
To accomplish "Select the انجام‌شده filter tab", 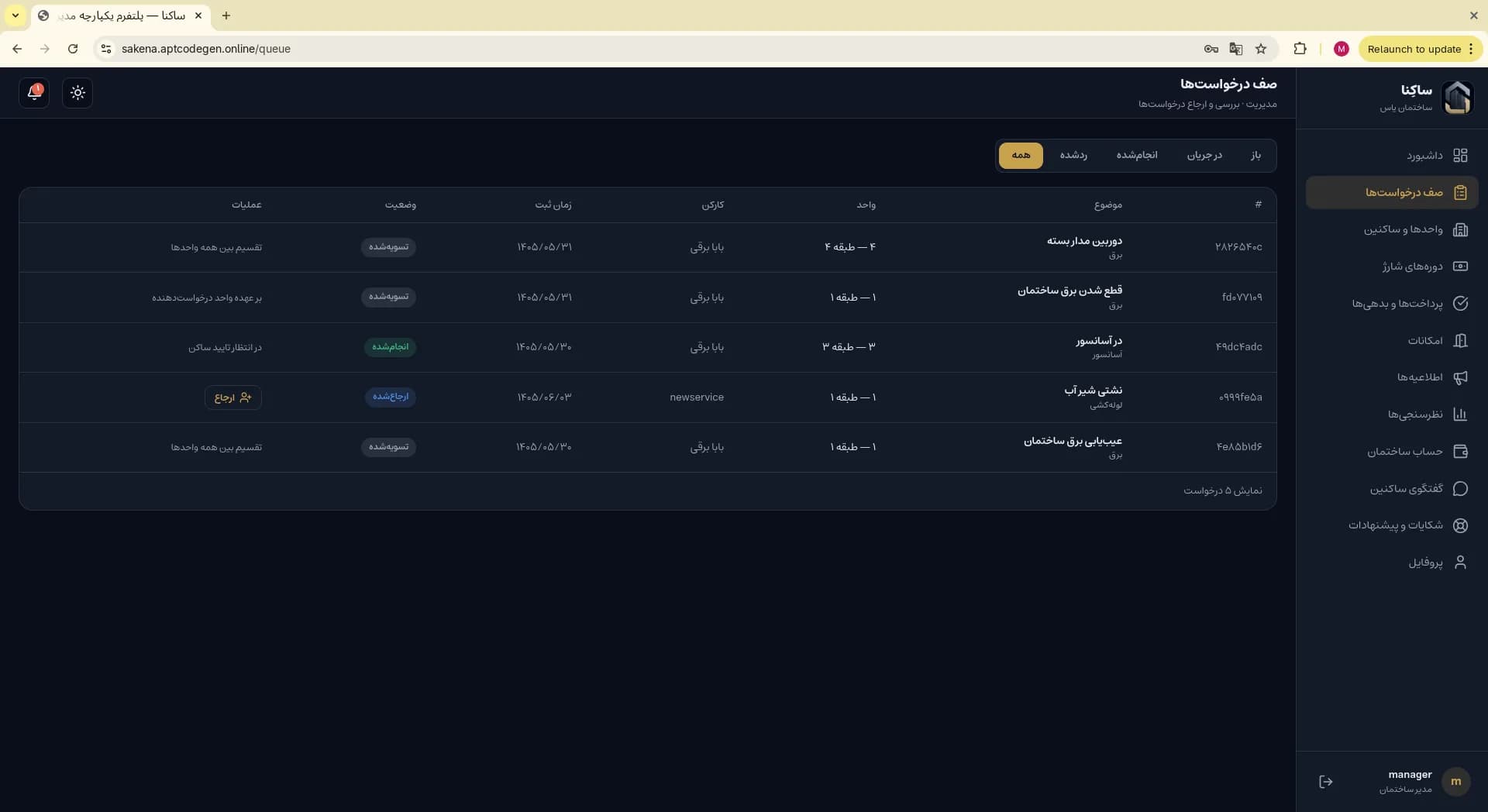I will click(1137, 156).
